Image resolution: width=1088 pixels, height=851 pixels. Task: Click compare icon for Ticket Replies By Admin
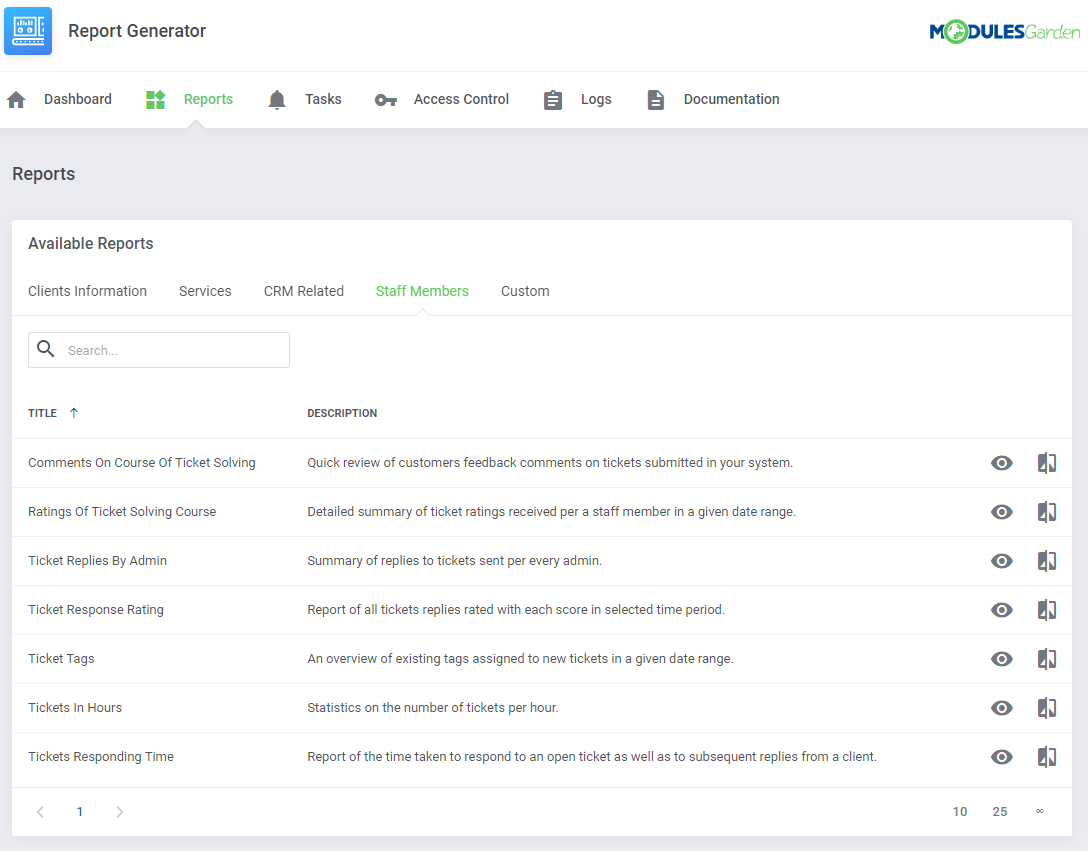[x=1046, y=561]
